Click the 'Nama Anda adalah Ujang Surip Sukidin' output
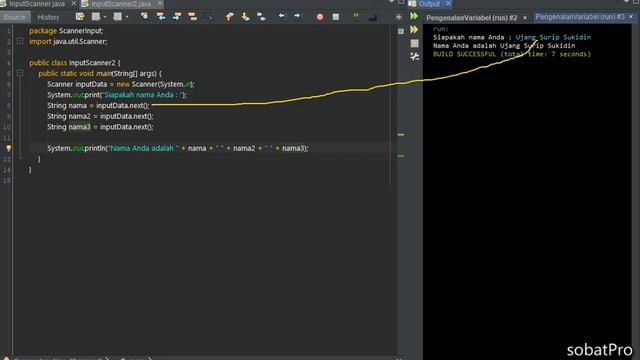 [504, 46]
